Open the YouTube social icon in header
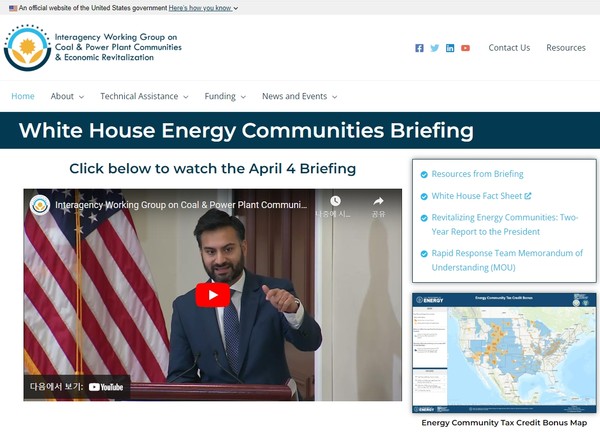This screenshot has width=600, height=432. pos(466,48)
